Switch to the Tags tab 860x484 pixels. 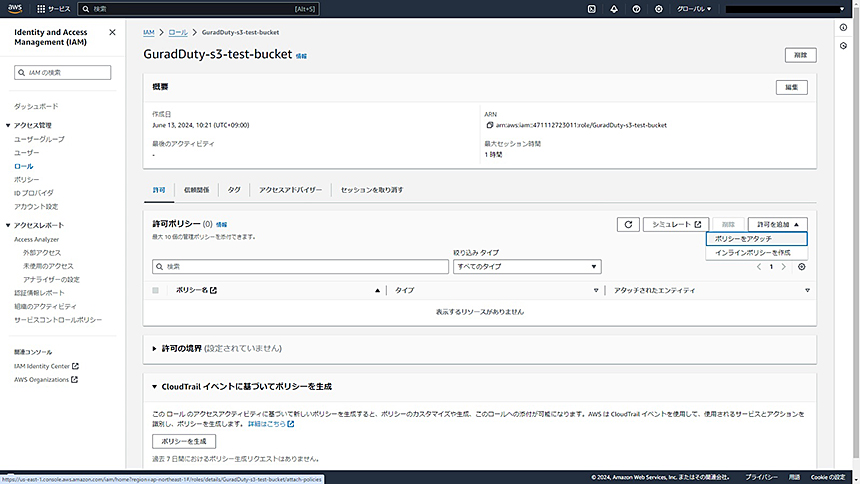(234, 190)
